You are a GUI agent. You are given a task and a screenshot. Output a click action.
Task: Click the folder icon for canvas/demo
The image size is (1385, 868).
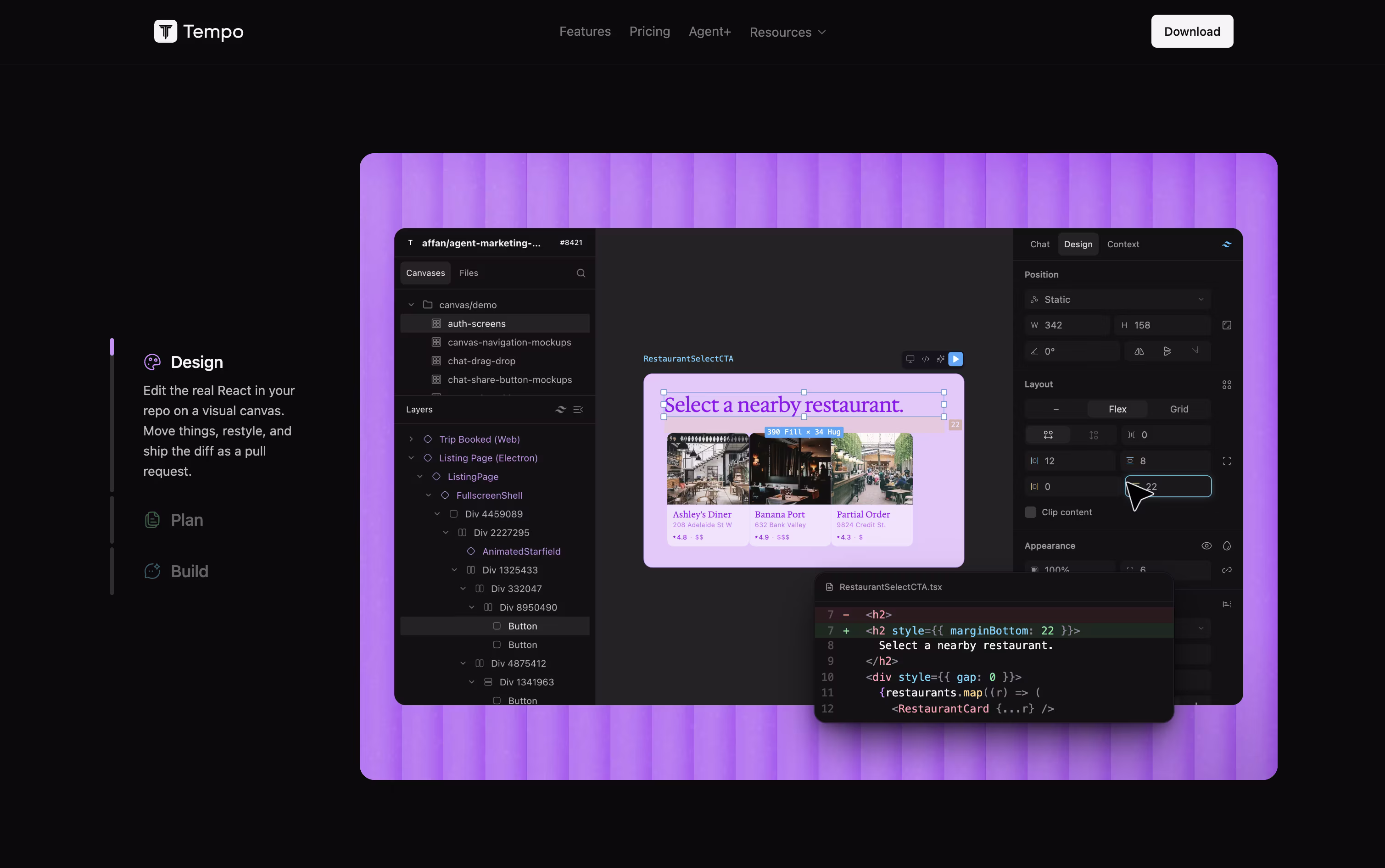tap(427, 304)
